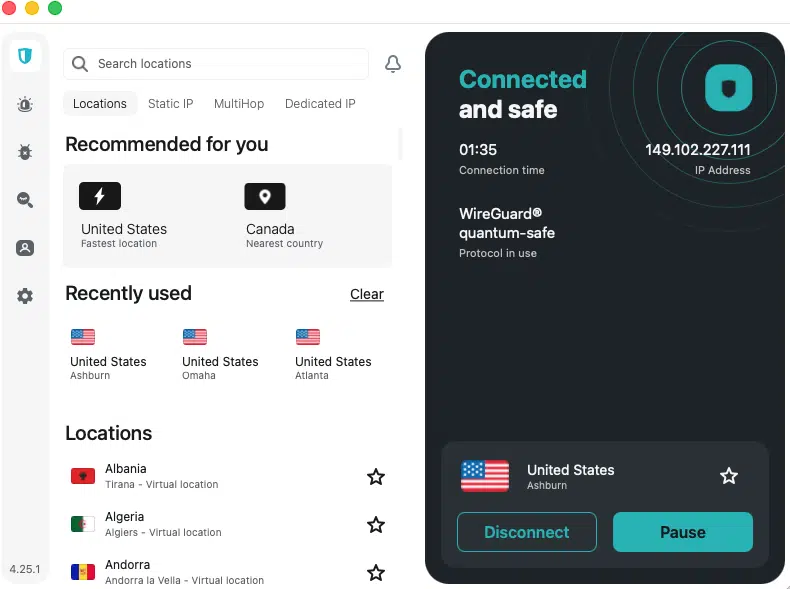Click the Algeria flag icon
The image size is (790, 589).
tap(83, 524)
